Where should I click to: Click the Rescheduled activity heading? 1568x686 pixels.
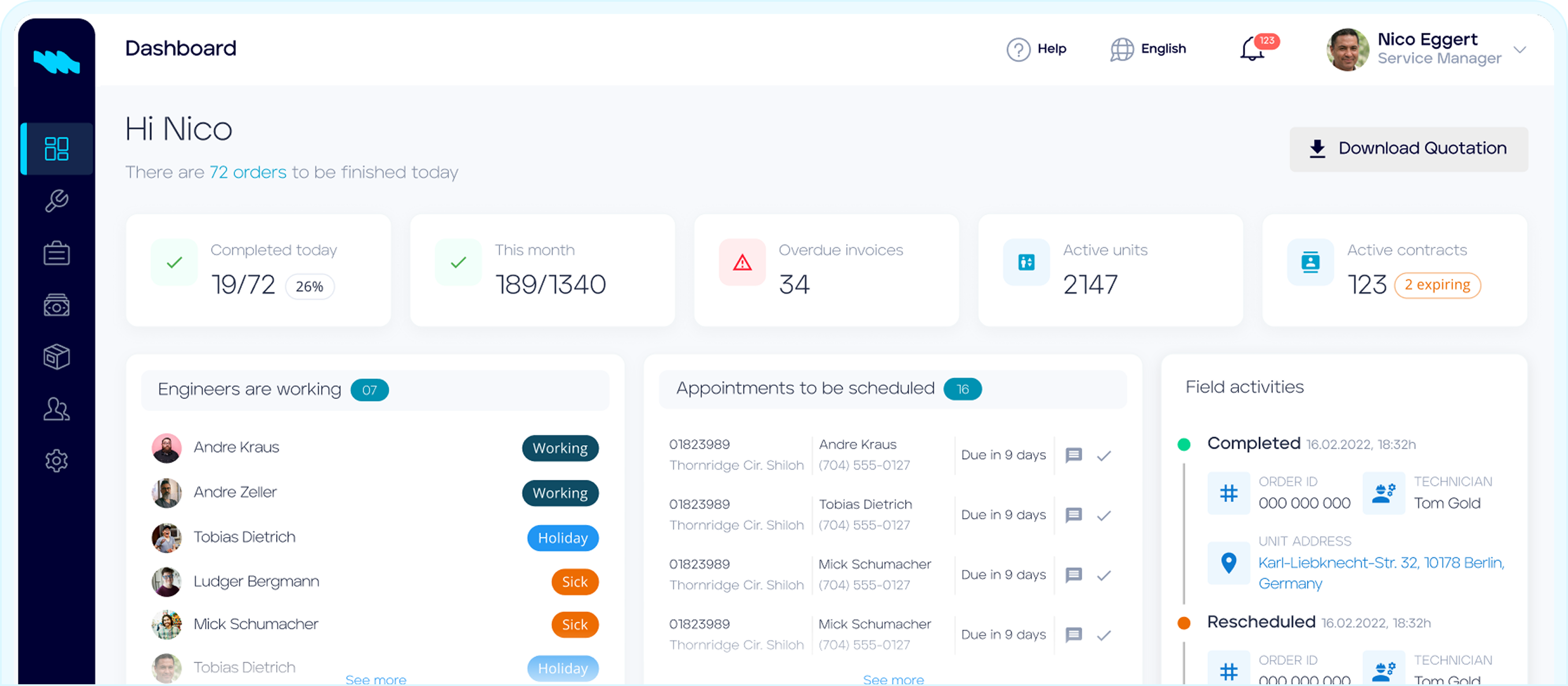pyautogui.click(x=1261, y=621)
